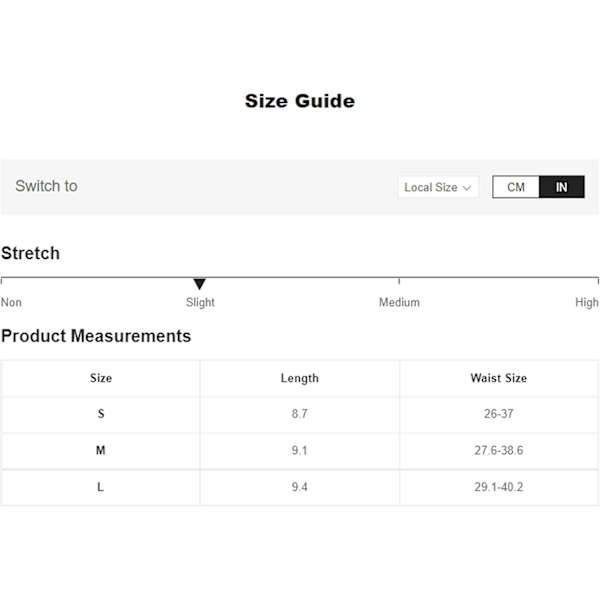Click the Waist Size column header
The image size is (600, 600).
(x=499, y=378)
